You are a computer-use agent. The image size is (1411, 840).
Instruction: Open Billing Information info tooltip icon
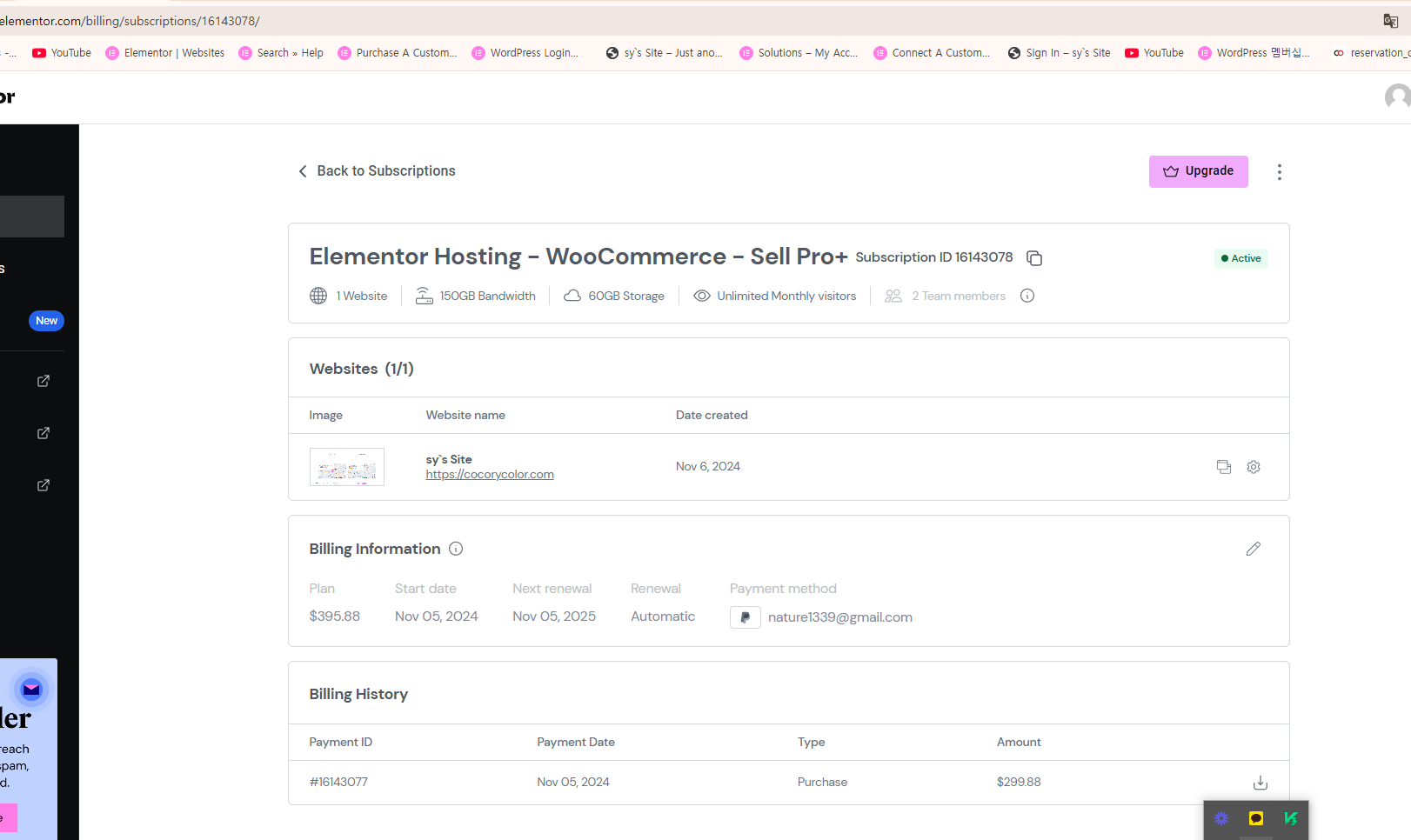456,549
